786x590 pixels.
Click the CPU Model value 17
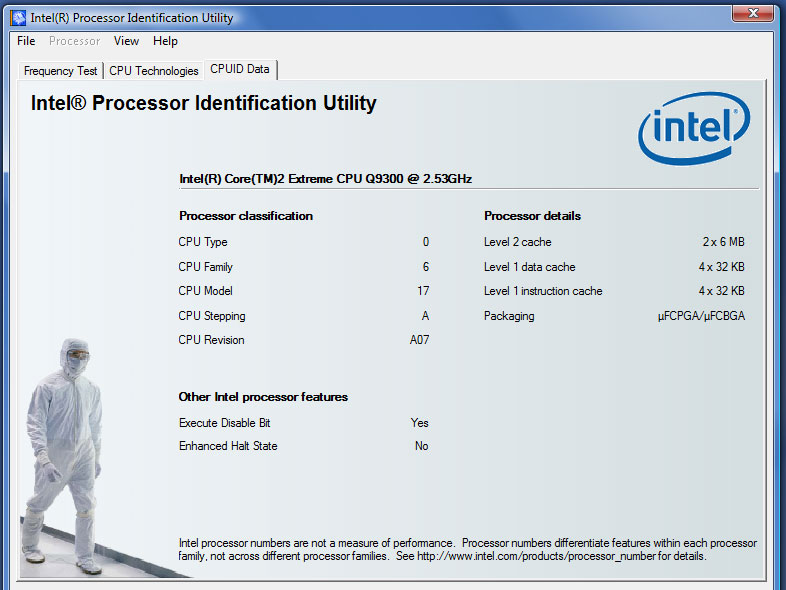tap(424, 291)
